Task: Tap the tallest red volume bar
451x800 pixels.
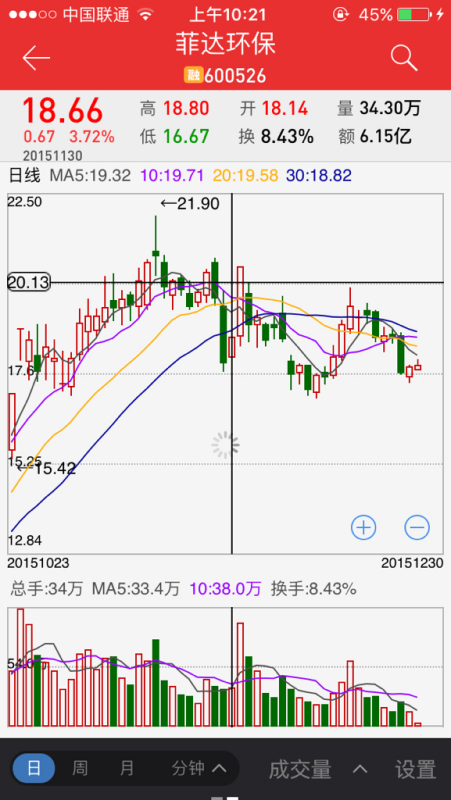Action: 20,667
